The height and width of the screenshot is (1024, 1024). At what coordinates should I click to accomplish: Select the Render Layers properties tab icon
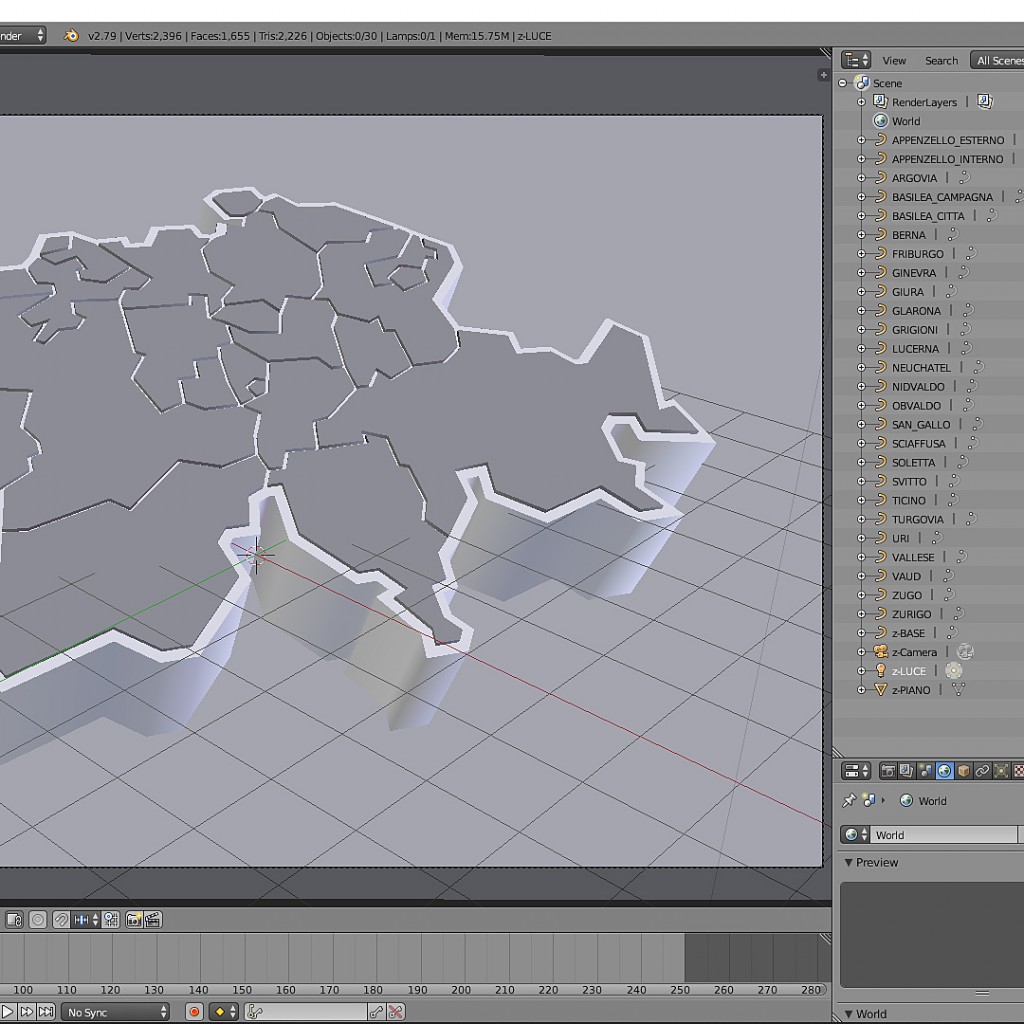[x=906, y=771]
